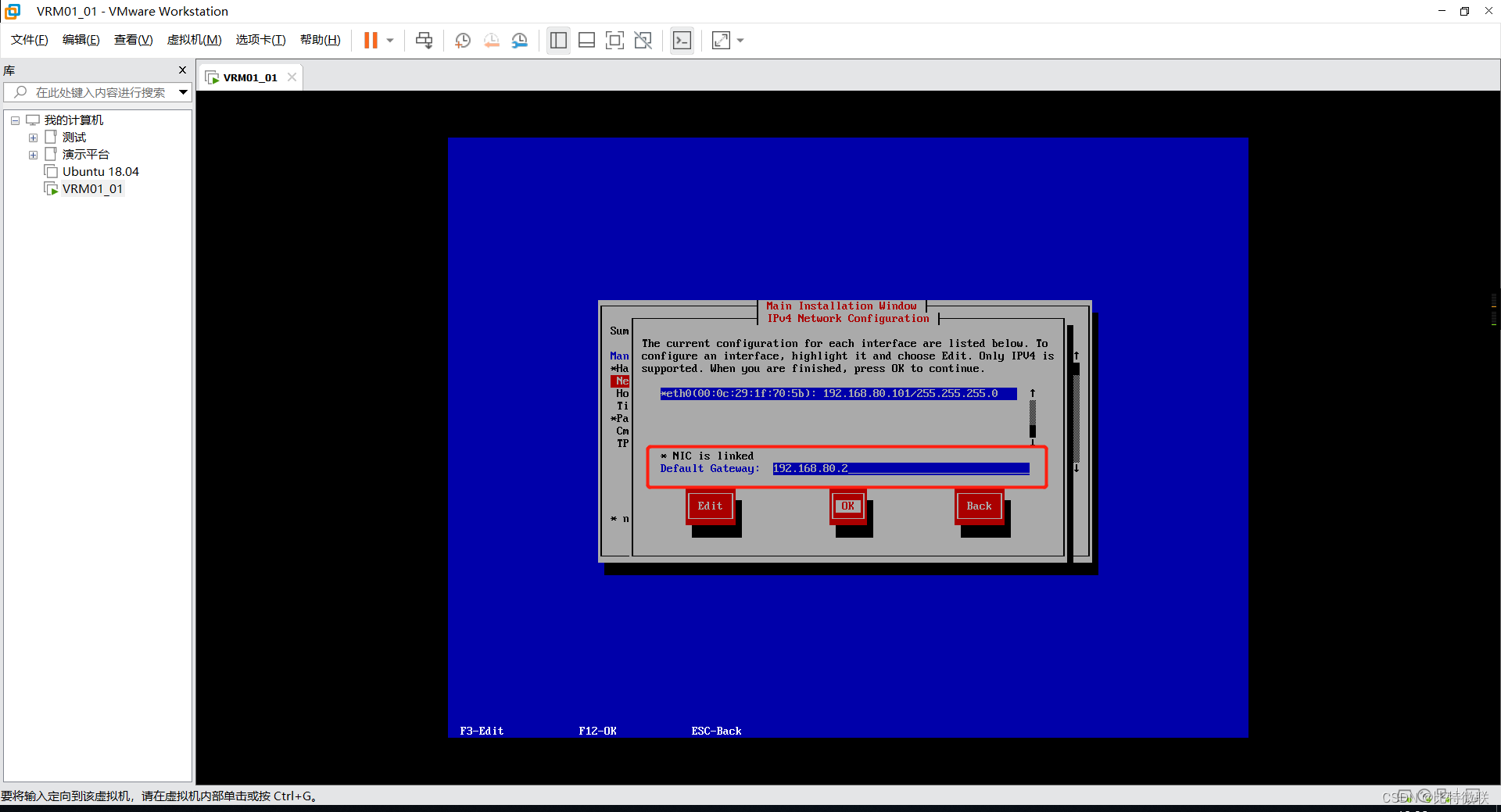Toggle the thumbnail bar icon
This screenshot has height=812, width=1501.
pos(587,41)
